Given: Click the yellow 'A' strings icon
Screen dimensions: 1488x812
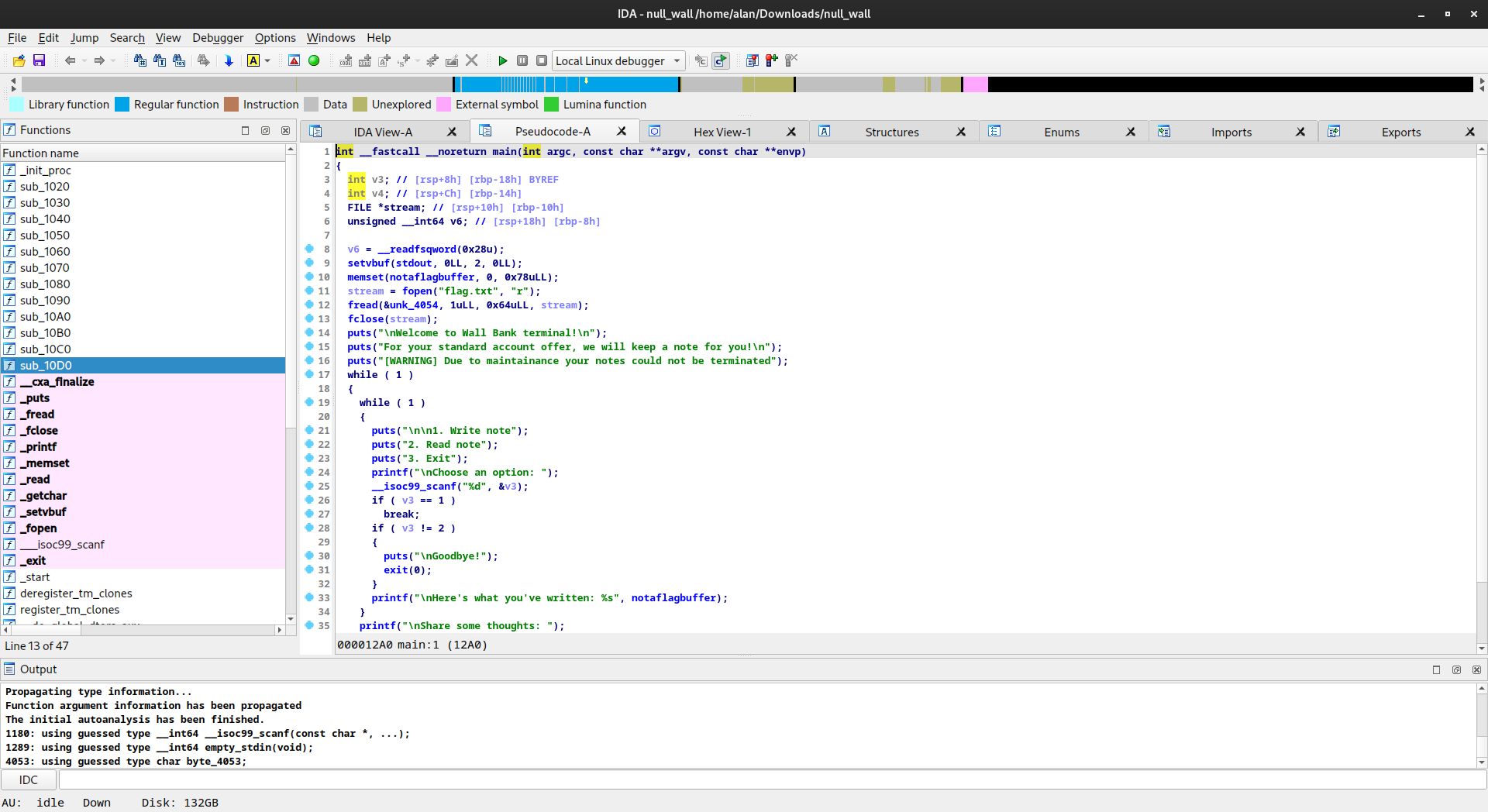Looking at the screenshot, I should 253,60.
